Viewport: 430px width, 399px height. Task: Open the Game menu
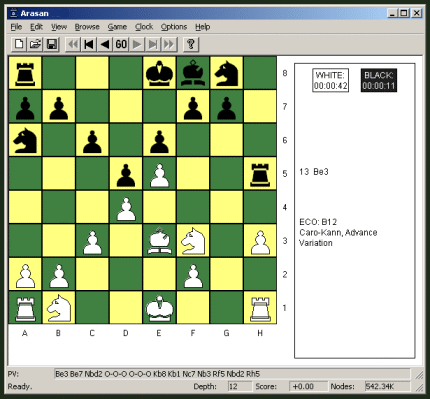pos(117,27)
